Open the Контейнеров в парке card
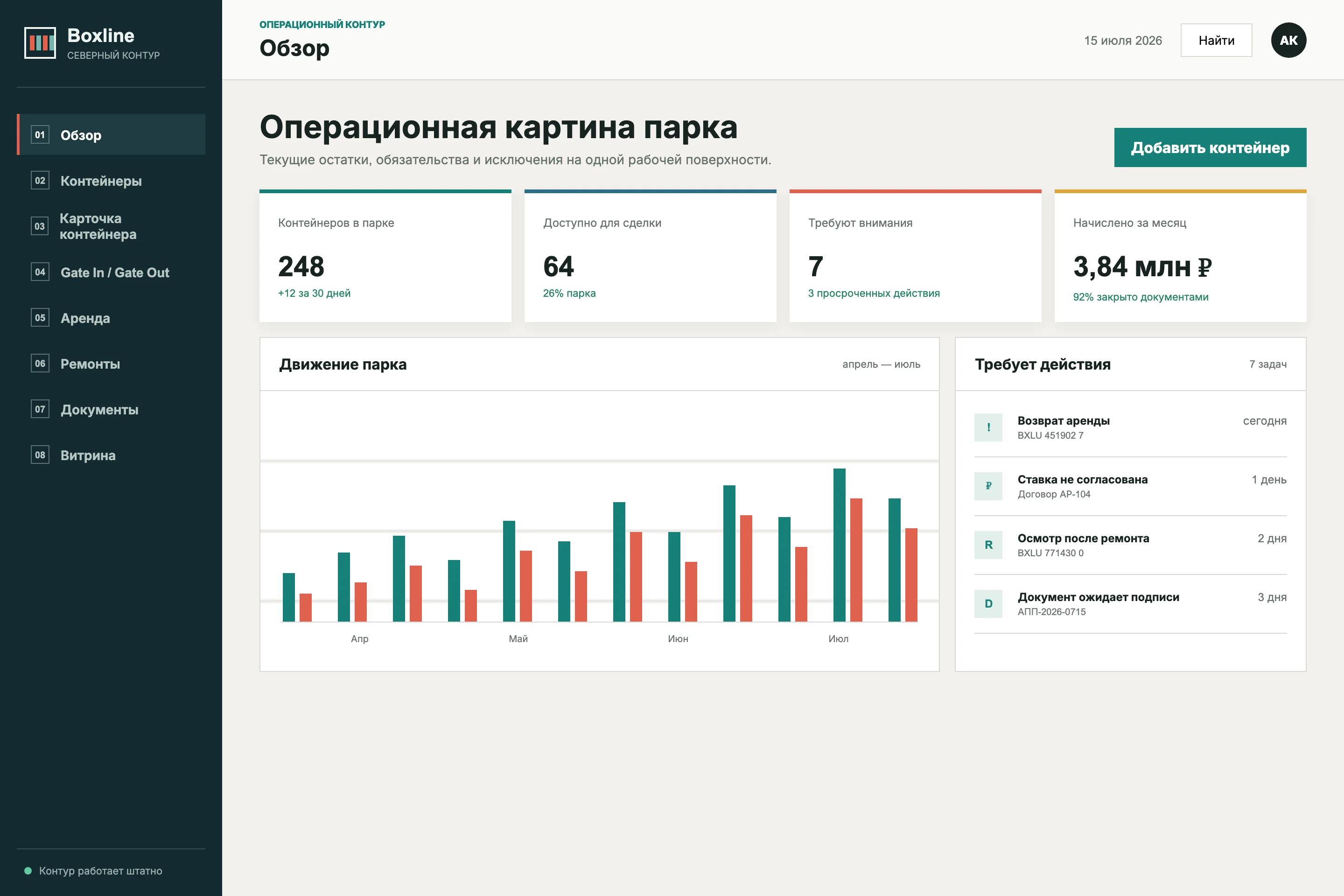Viewport: 1344px width, 896px height. (385, 256)
